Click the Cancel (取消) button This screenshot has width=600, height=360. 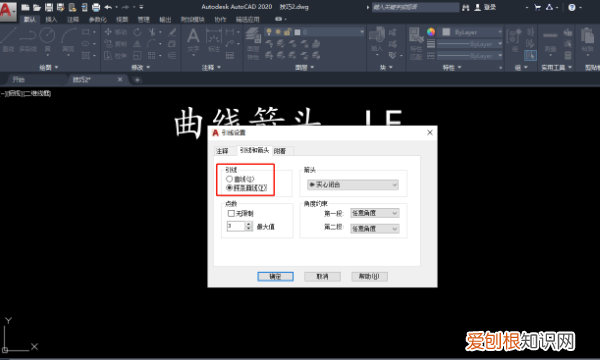322,276
